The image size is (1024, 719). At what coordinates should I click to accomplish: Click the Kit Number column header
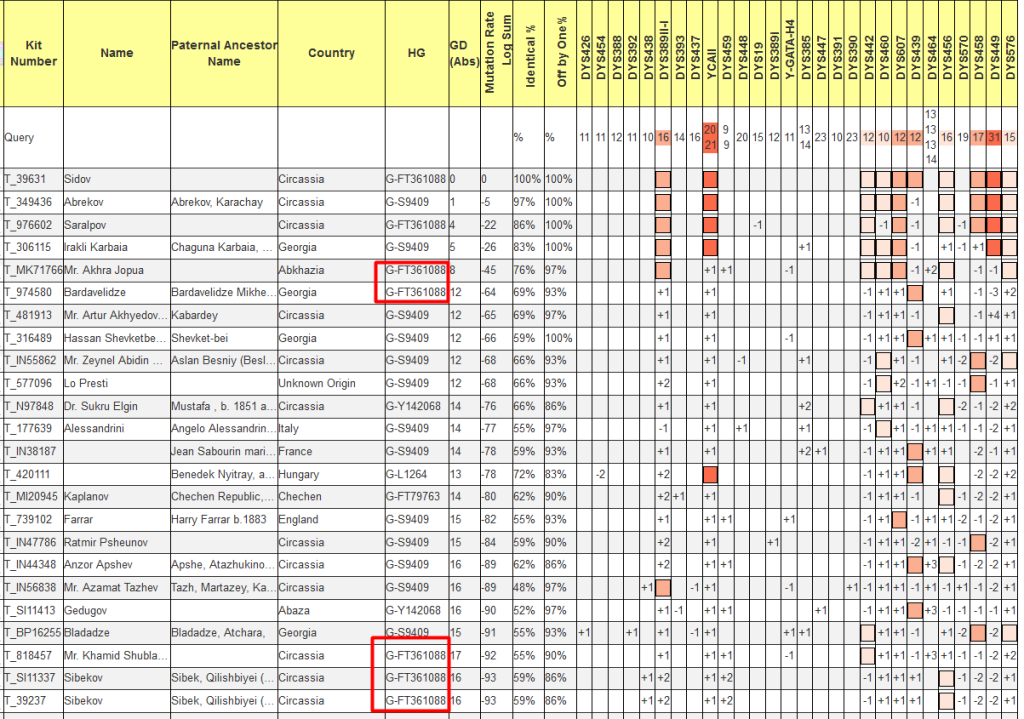tap(32, 54)
